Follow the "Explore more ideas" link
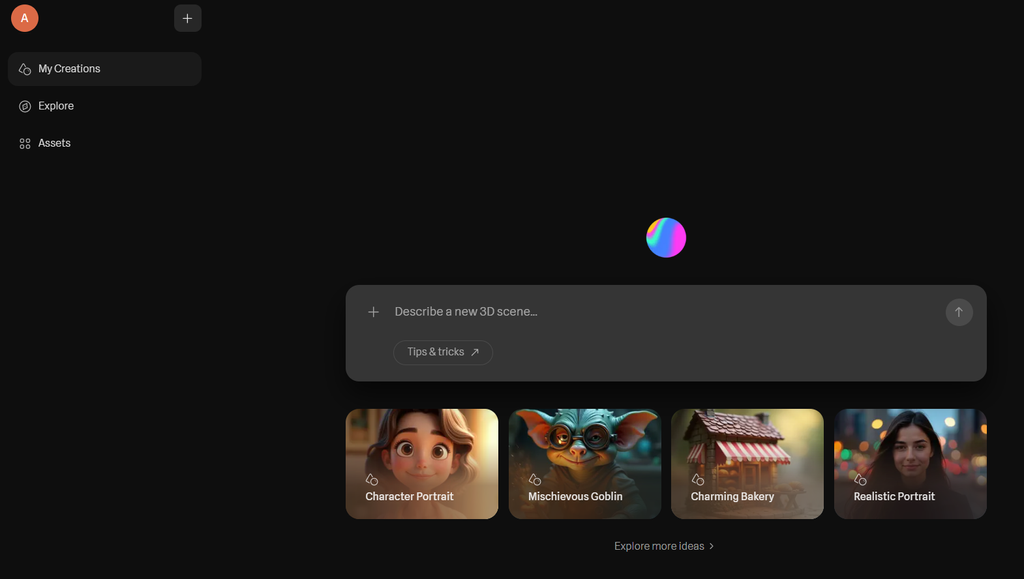The image size is (1024, 579). (x=659, y=546)
